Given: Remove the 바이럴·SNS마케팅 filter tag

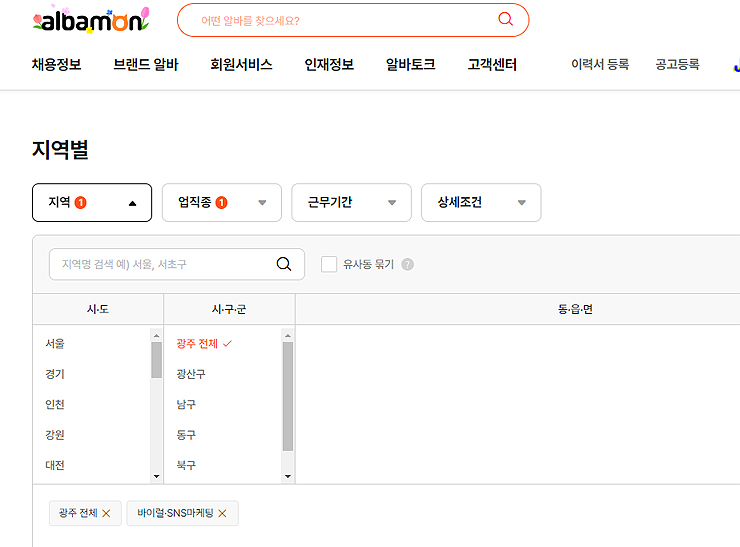Looking at the screenshot, I should coord(222,513).
